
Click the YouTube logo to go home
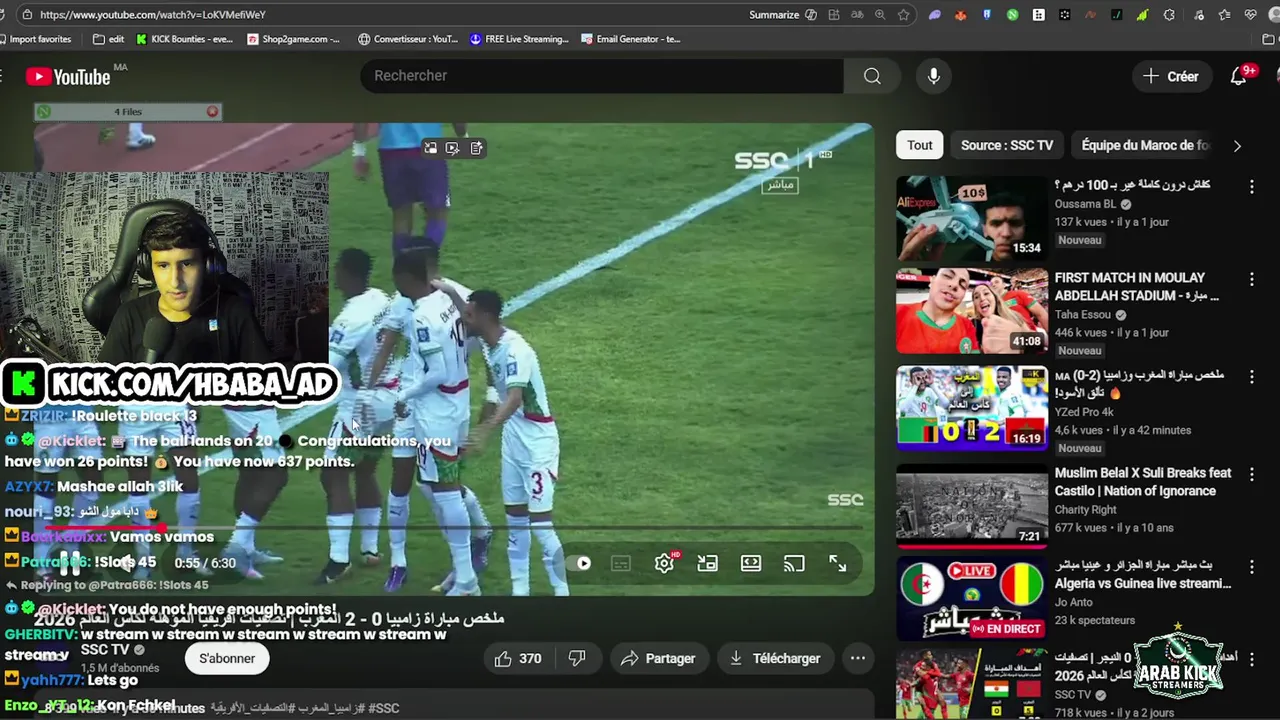click(68, 77)
